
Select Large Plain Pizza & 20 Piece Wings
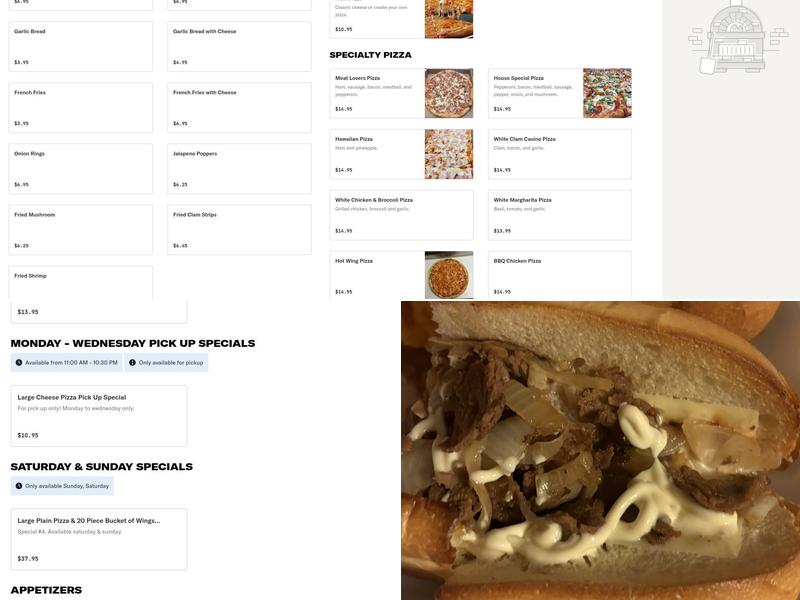[x=99, y=539]
